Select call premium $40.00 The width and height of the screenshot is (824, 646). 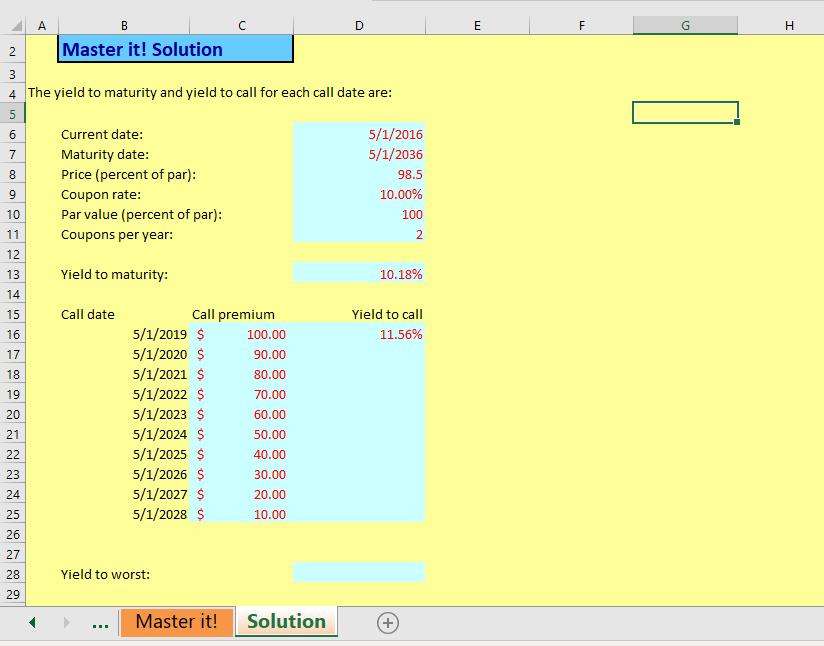click(242, 454)
